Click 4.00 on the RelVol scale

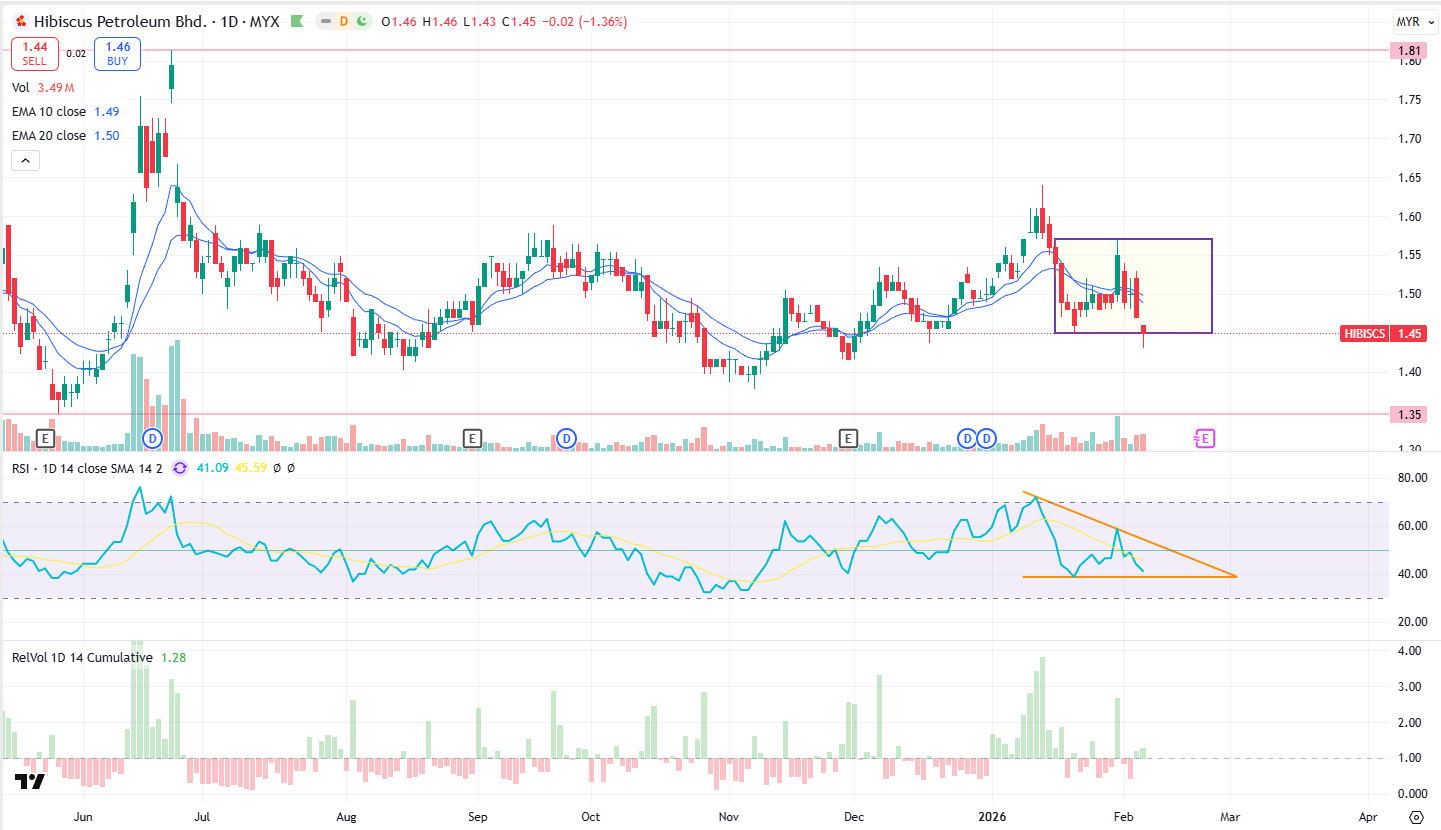pyautogui.click(x=1411, y=650)
